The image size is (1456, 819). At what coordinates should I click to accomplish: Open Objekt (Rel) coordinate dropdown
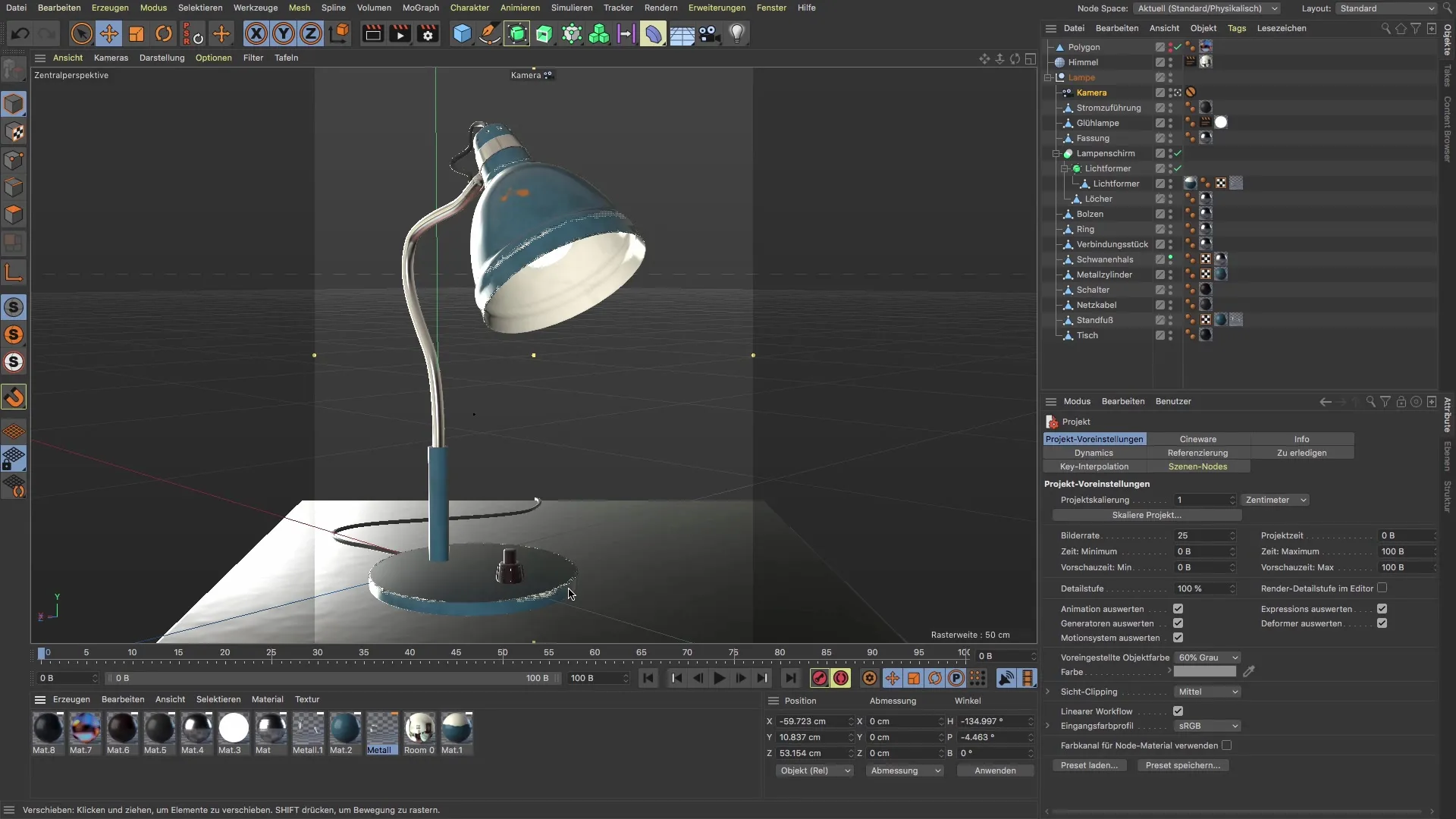pos(815,770)
